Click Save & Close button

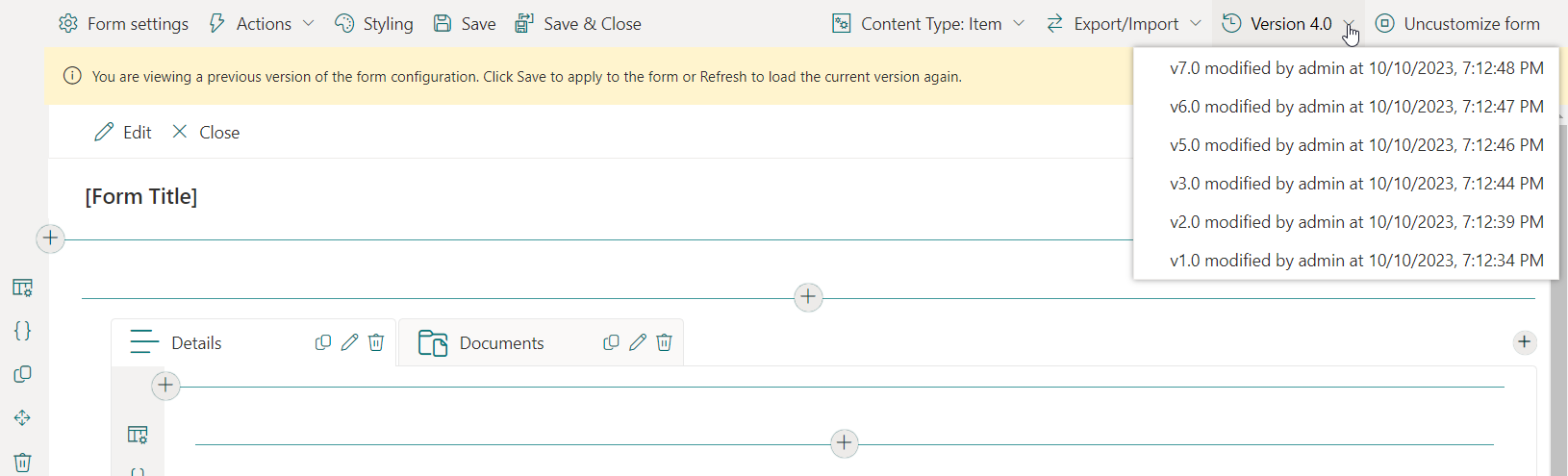pos(578,24)
